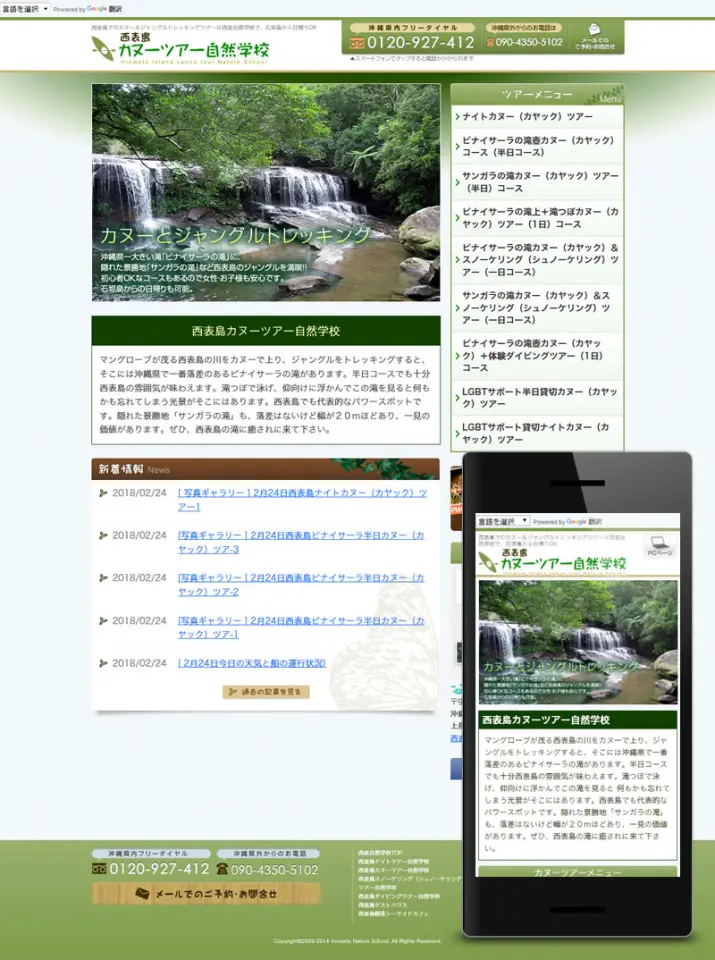The width and height of the screenshot is (715, 960).
Task: Click the phone mockup logo カヌーツアー自然学校
Action: pos(553,560)
